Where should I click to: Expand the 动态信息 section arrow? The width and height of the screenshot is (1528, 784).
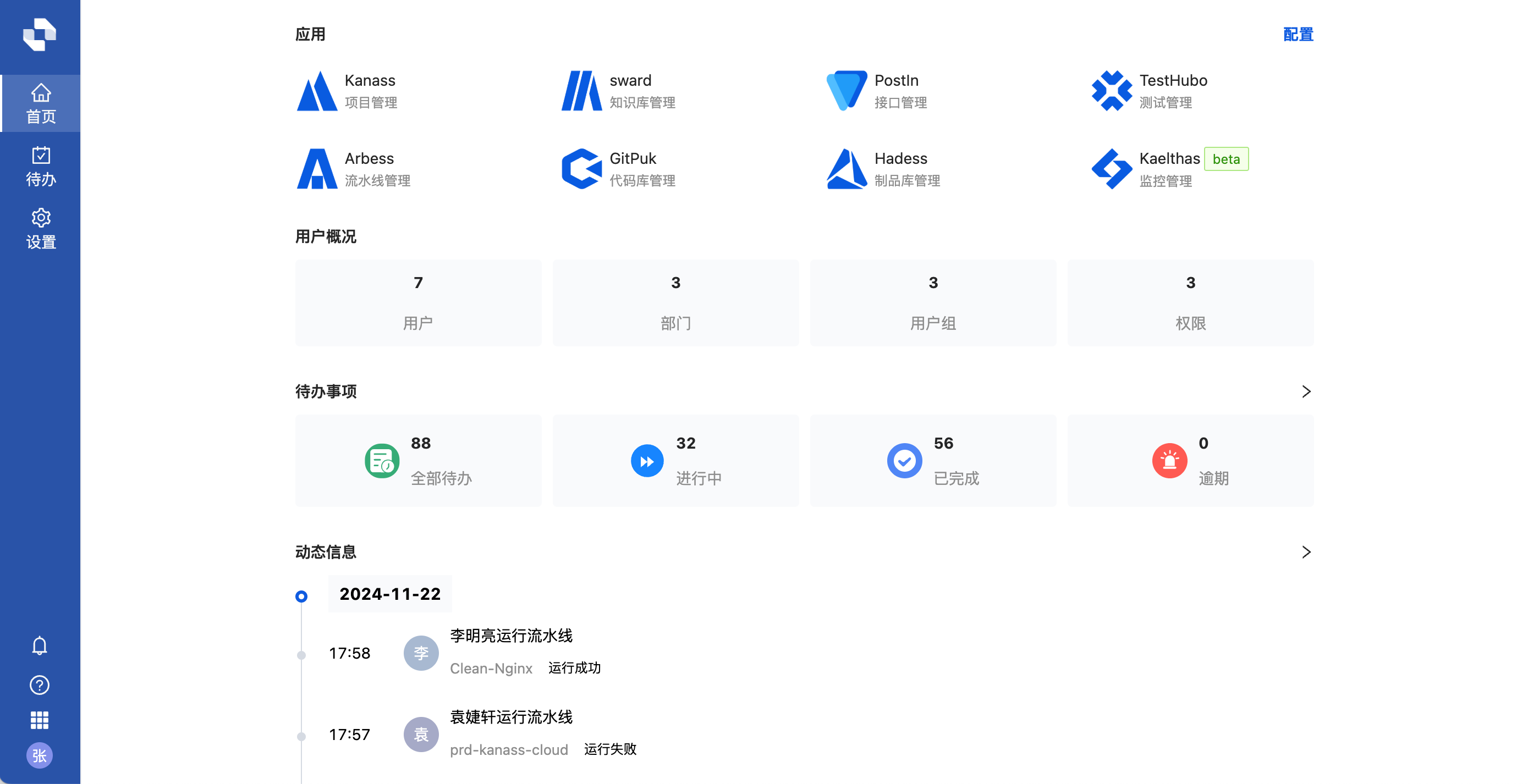pos(1306,552)
